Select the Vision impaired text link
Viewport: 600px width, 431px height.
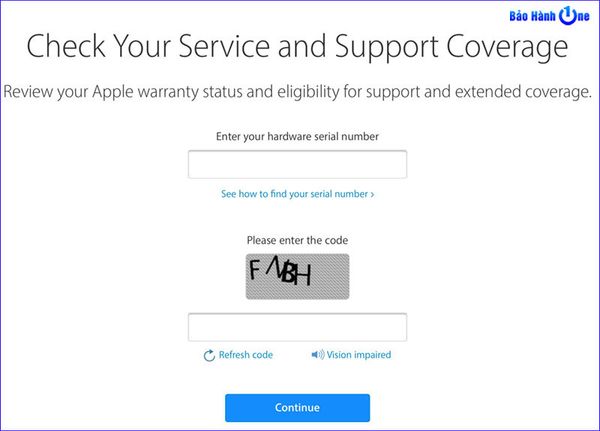pyautogui.click(x=358, y=355)
